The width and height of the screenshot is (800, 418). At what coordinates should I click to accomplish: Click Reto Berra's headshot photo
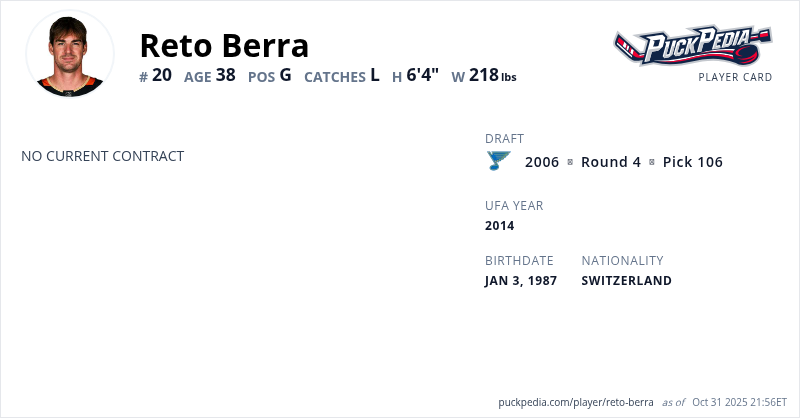click(x=70, y=54)
